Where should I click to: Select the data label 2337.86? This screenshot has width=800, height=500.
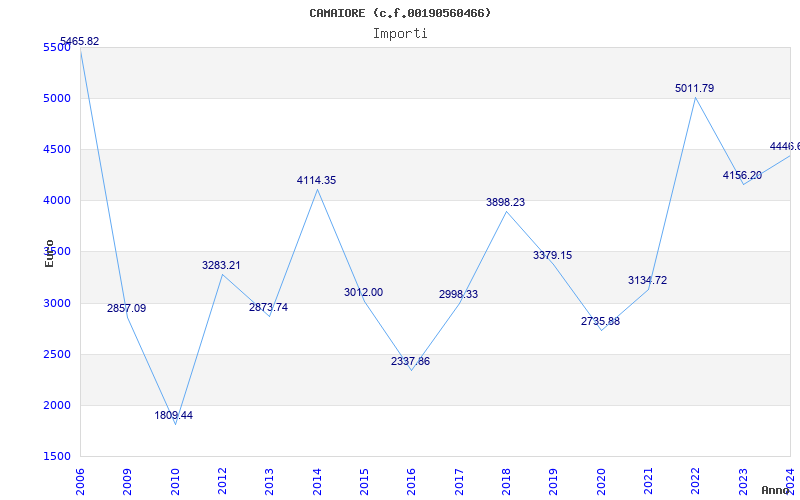[410, 361]
